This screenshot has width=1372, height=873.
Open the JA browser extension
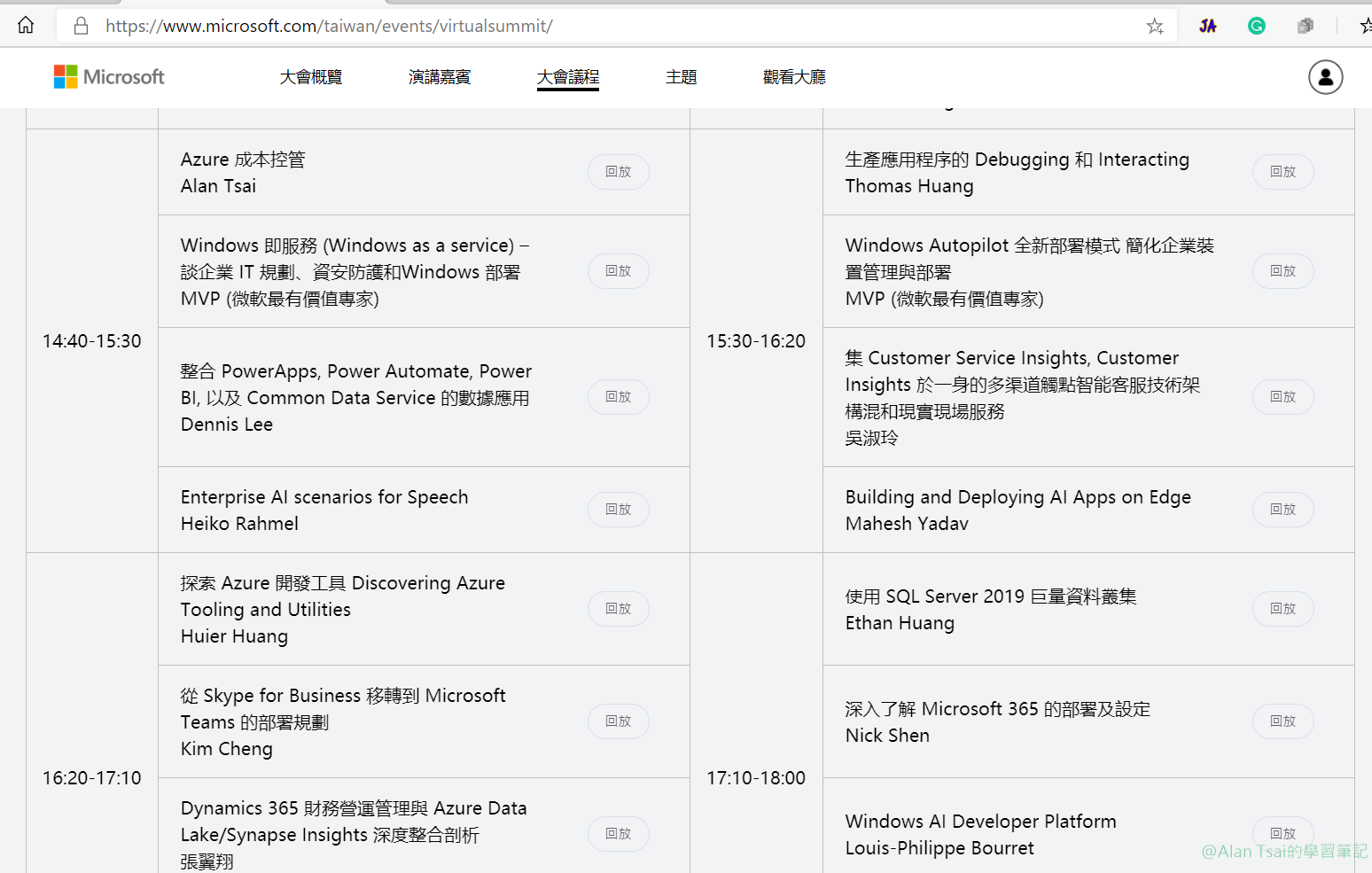(1208, 26)
